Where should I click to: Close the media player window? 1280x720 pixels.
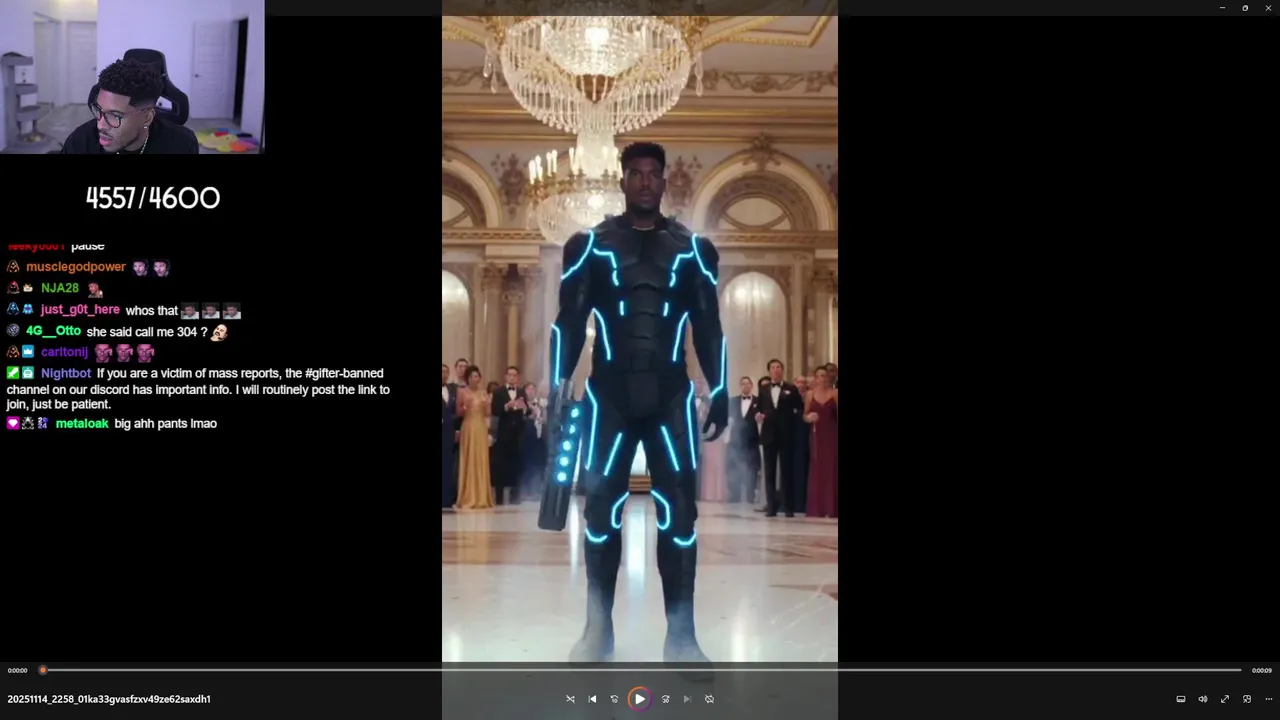tap(1268, 8)
